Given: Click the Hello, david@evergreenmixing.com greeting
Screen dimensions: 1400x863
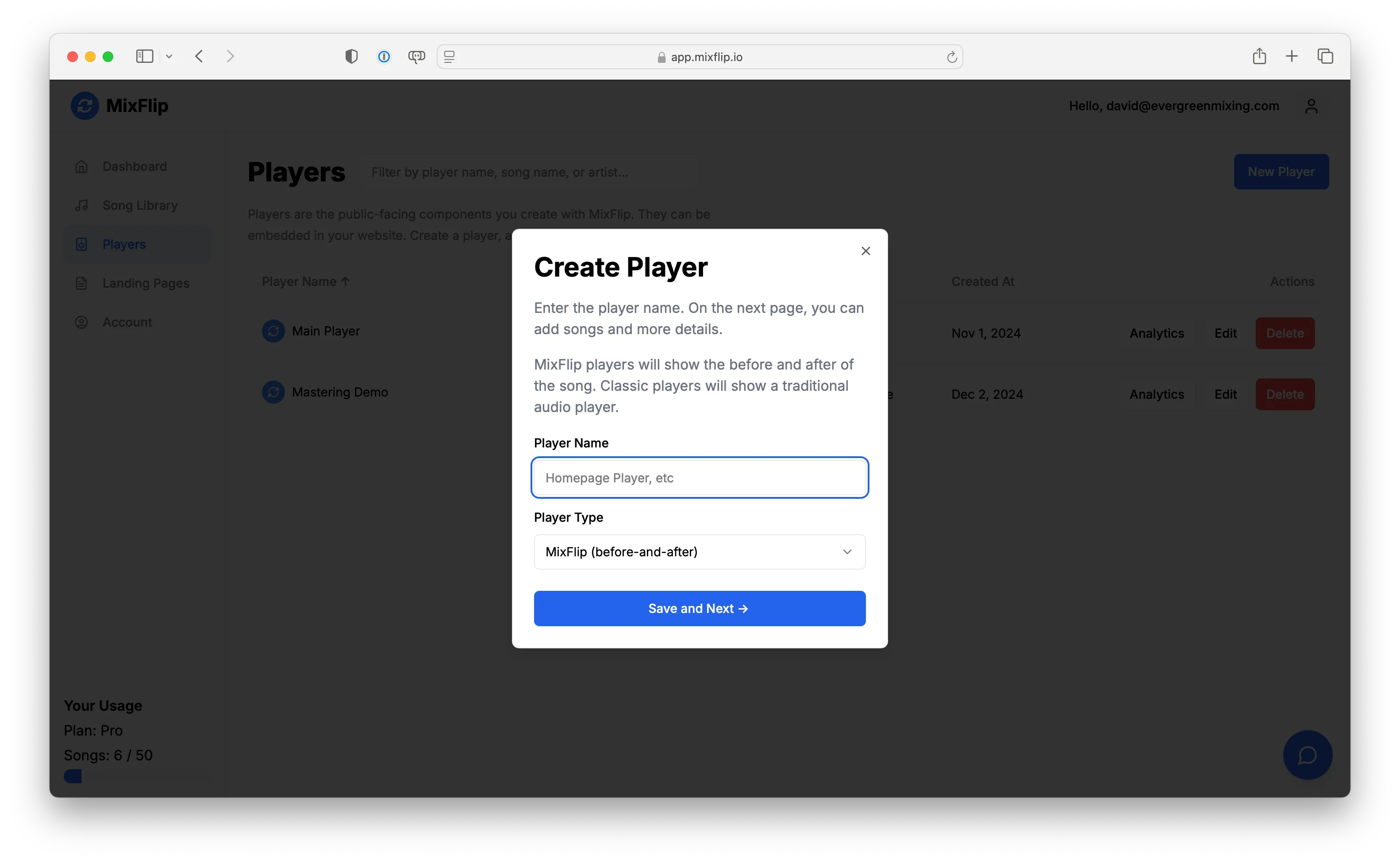Looking at the screenshot, I should (1173, 106).
